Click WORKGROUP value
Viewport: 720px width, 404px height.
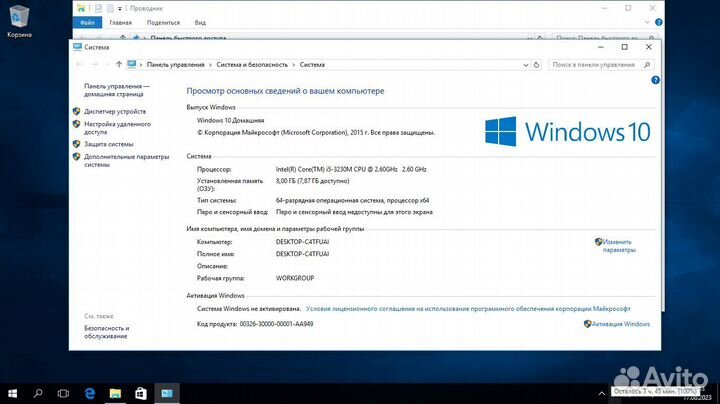[295, 278]
